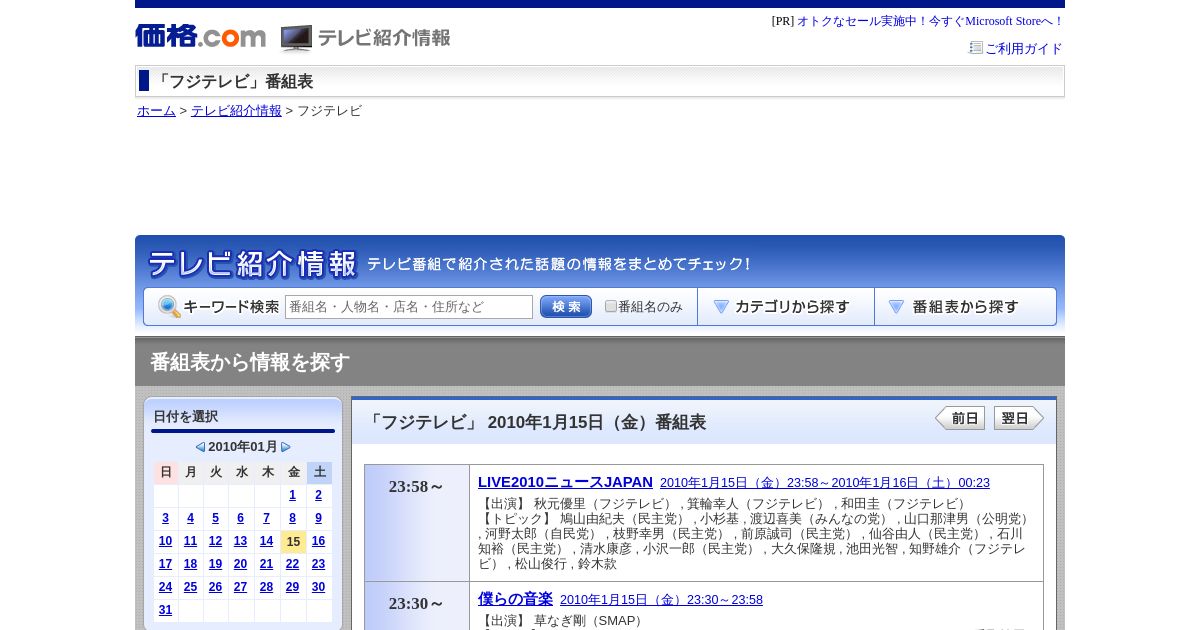Open the 23:30～23:58 broadcast time link
The image size is (1200, 630).
pos(661,600)
